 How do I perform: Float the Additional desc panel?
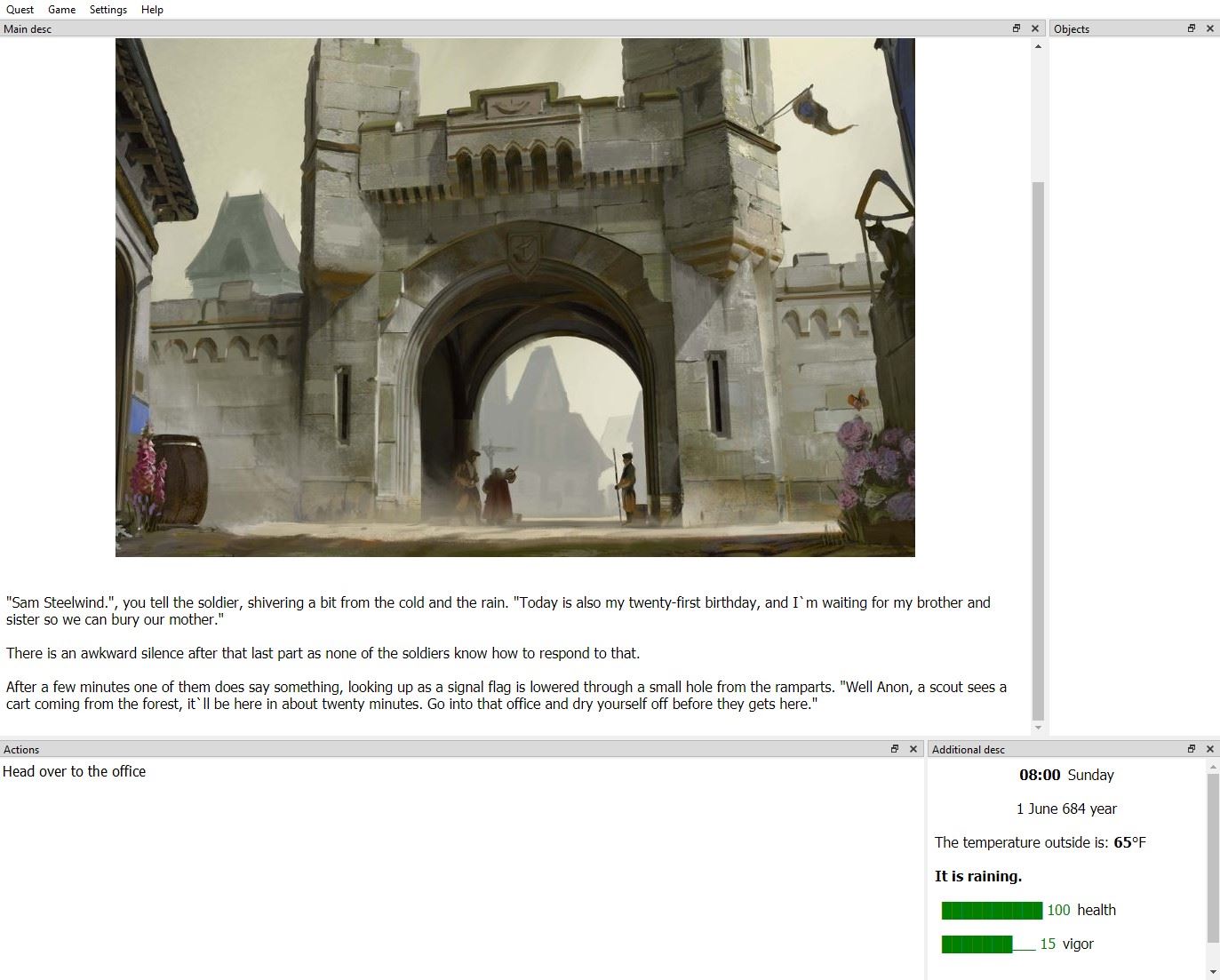(x=1192, y=749)
